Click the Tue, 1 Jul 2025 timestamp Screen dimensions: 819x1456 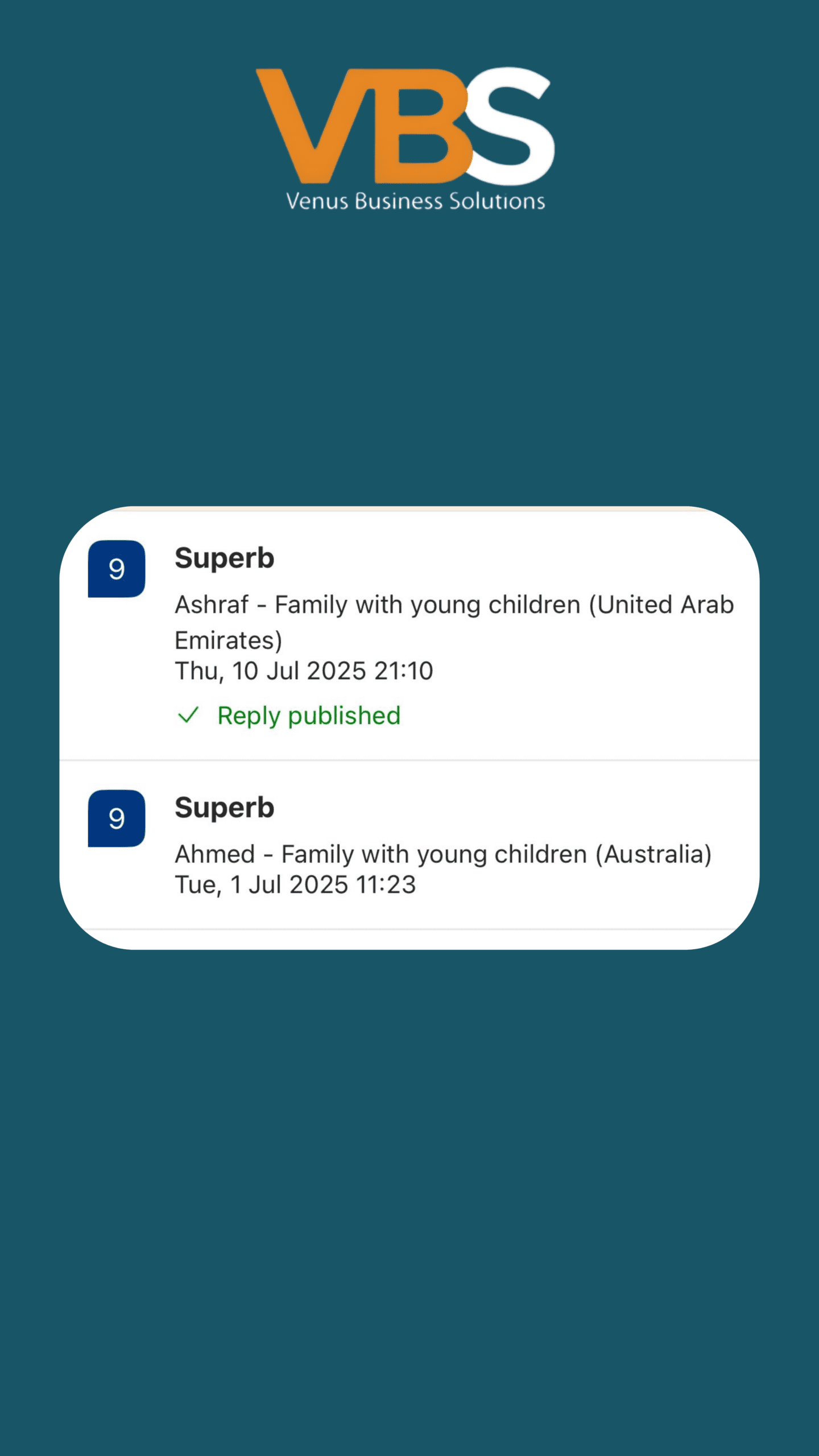(295, 885)
